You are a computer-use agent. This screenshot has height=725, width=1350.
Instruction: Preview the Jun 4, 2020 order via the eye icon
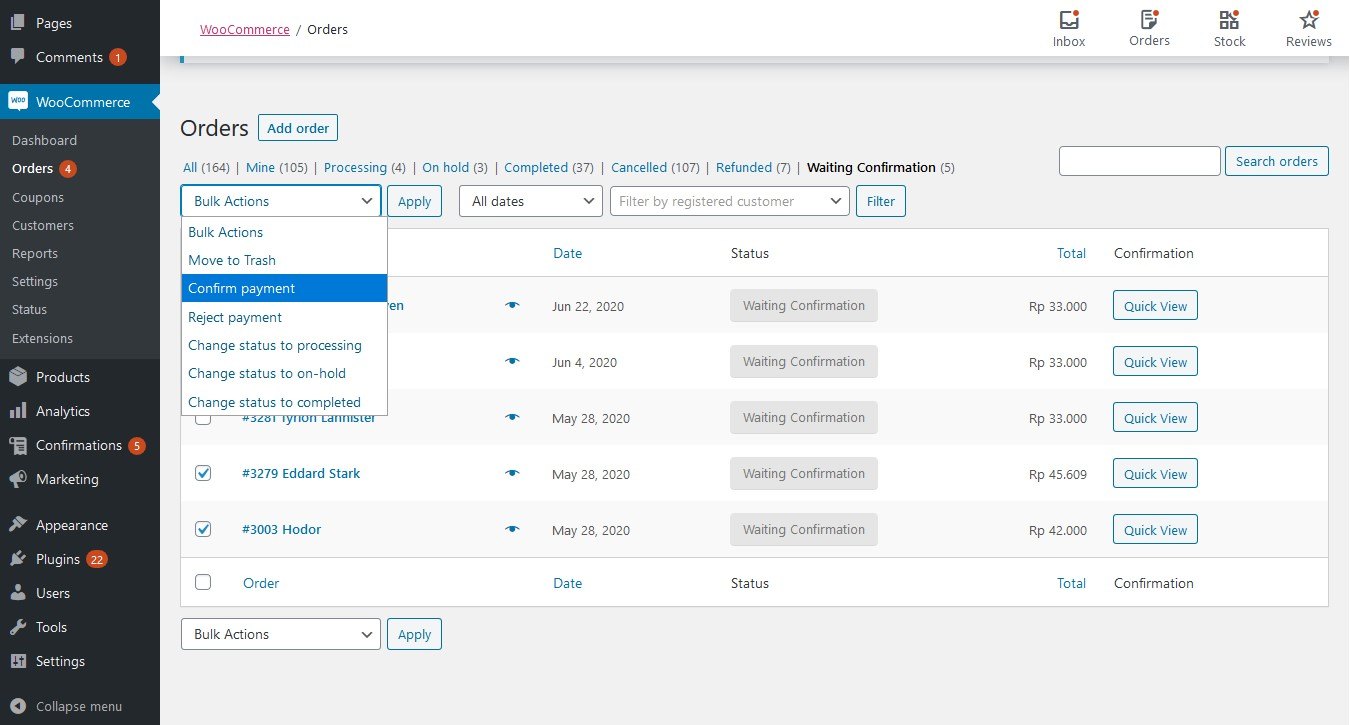click(x=513, y=361)
